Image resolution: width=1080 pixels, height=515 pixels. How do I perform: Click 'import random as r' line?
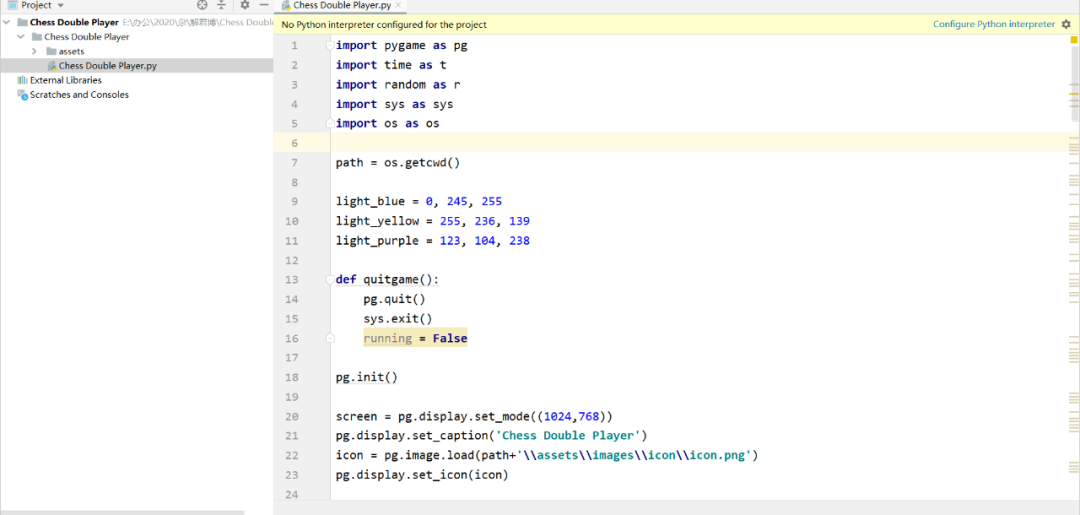[x=398, y=85]
